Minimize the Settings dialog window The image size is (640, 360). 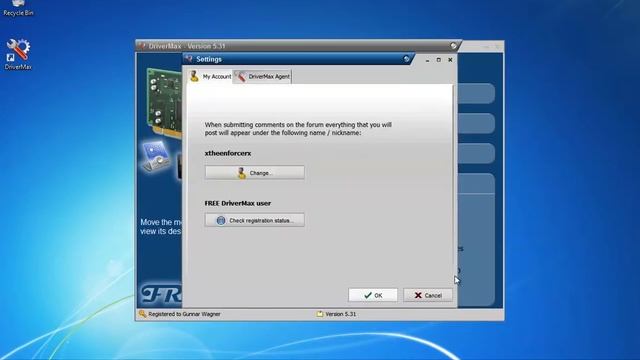click(x=427, y=60)
